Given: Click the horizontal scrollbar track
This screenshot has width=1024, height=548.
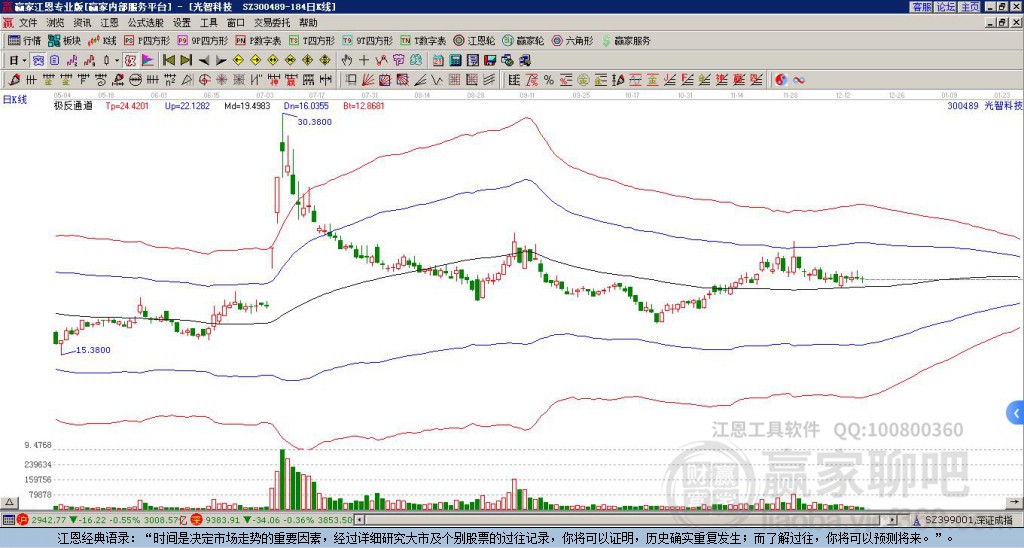Looking at the screenshot, I should point(627,520).
